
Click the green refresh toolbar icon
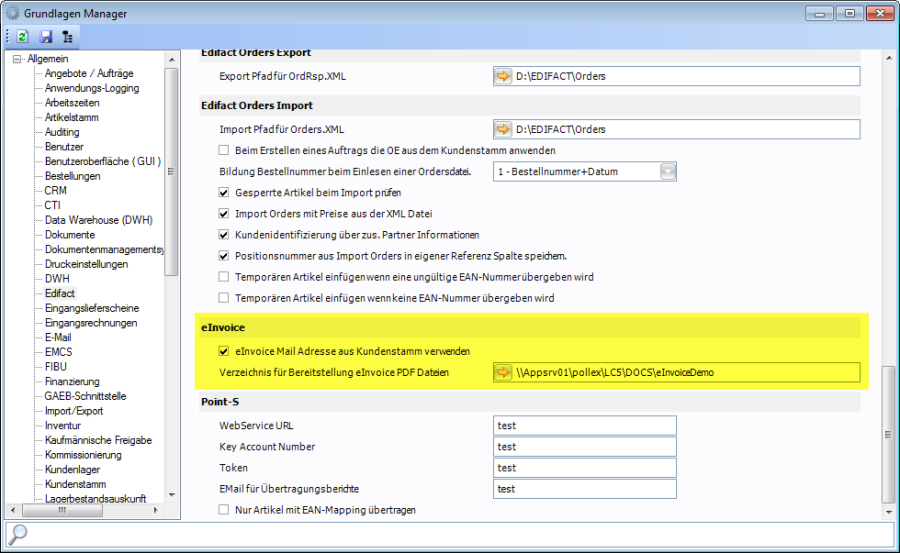(x=22, y=37)
